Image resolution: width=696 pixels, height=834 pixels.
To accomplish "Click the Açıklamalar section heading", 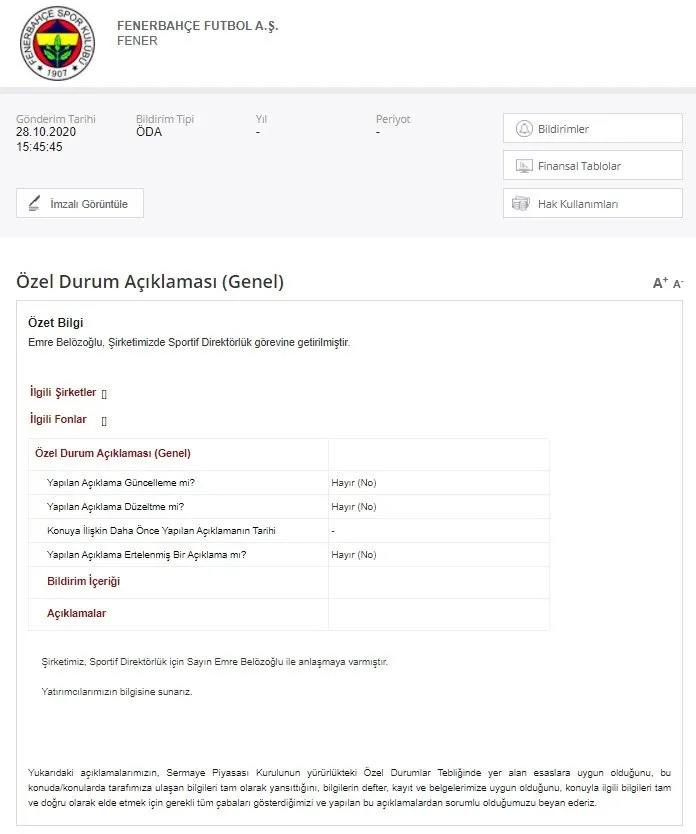I will click(76, 613).
